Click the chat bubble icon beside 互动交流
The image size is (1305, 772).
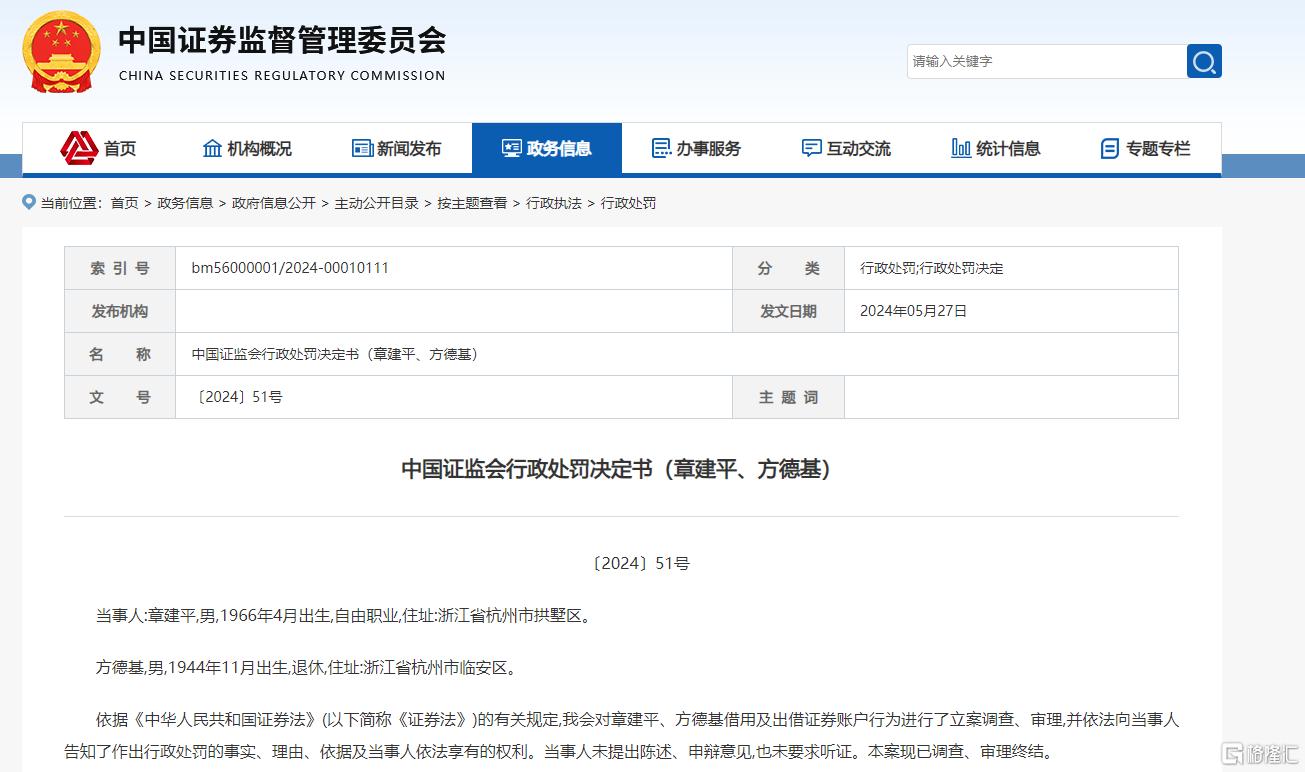(x=811, y=148)
